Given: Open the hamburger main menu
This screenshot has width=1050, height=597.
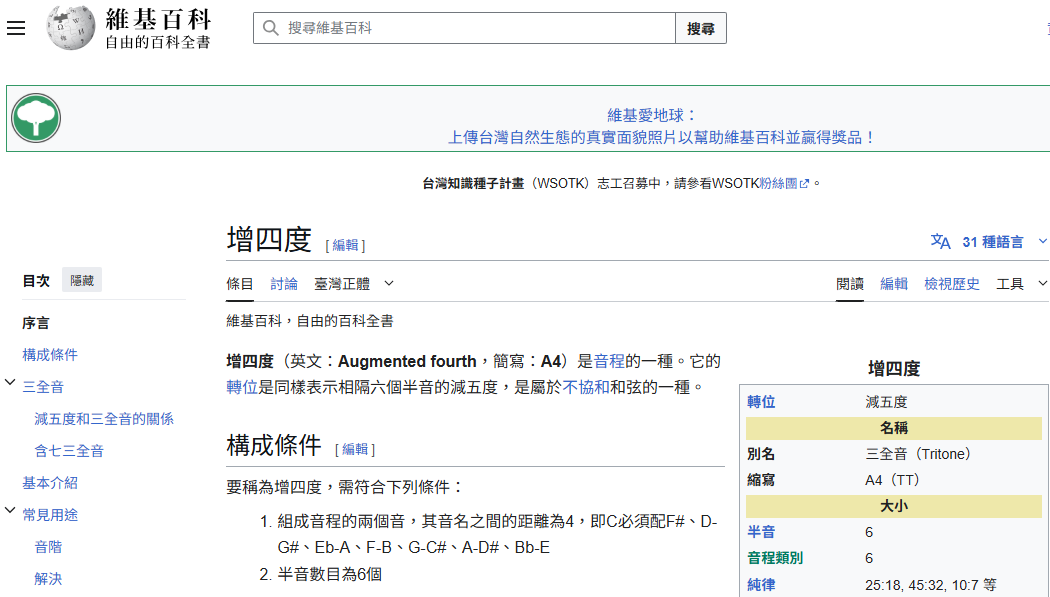Looking at the screenshot, I should [x=16, y=28].
